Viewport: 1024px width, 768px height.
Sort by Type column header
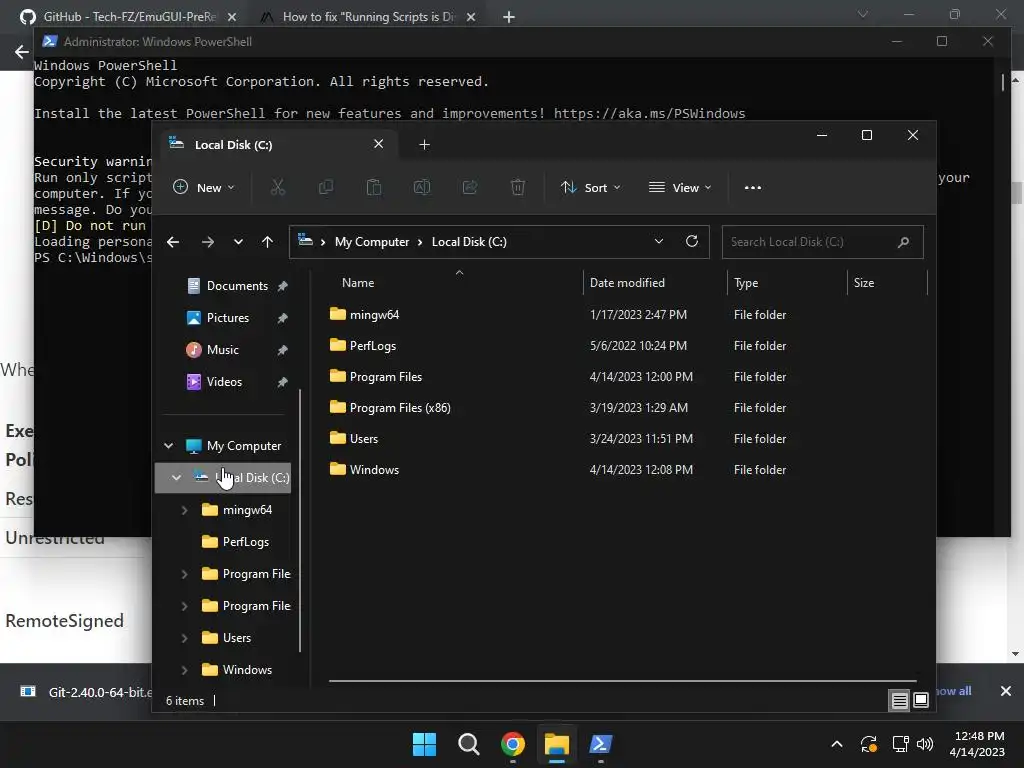[x=746, y=283]
